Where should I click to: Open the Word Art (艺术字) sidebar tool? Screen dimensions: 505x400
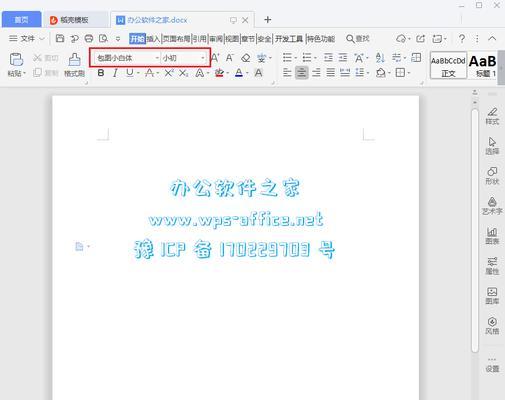[492, 206]
